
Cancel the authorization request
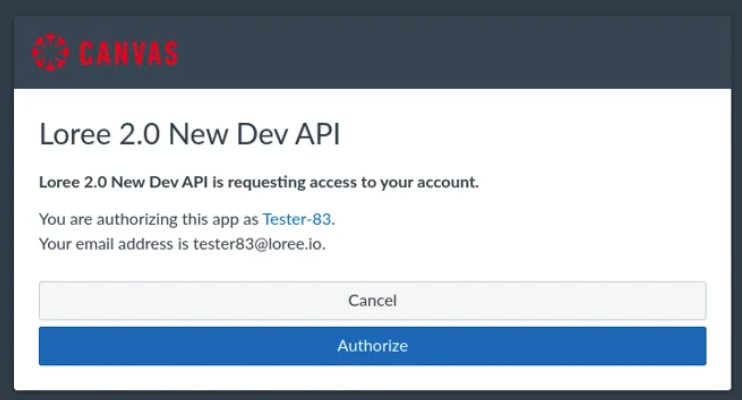(x=372, y=301)
